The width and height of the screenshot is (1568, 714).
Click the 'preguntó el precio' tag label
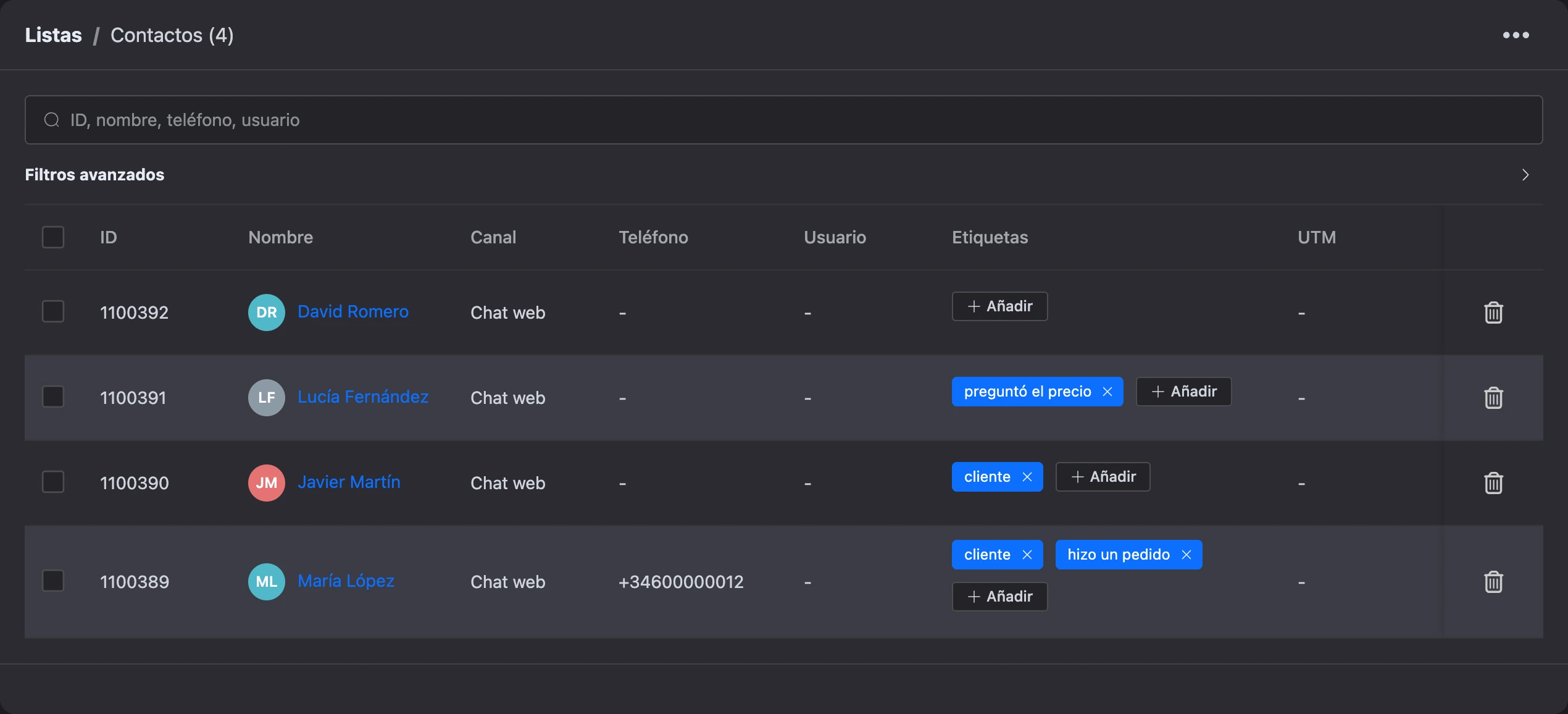1027,392
